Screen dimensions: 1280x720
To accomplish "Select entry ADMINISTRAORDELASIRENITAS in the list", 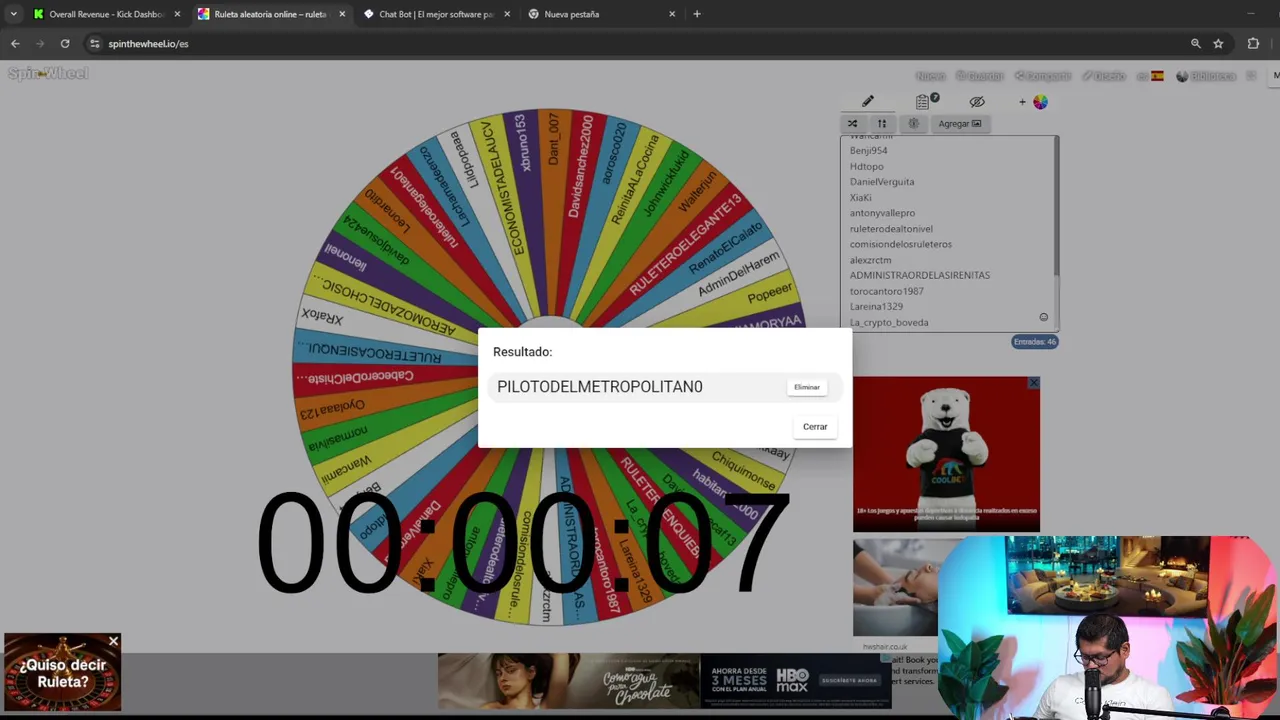I will pos(919,275).
